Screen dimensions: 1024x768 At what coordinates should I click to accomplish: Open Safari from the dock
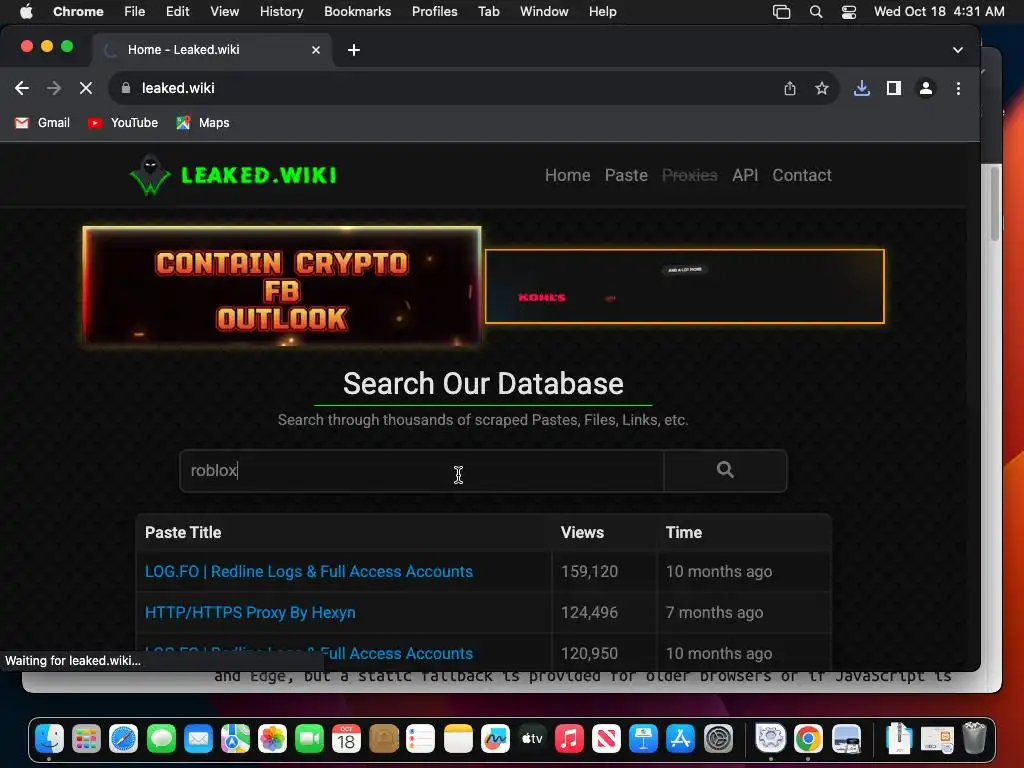[123, 739]
